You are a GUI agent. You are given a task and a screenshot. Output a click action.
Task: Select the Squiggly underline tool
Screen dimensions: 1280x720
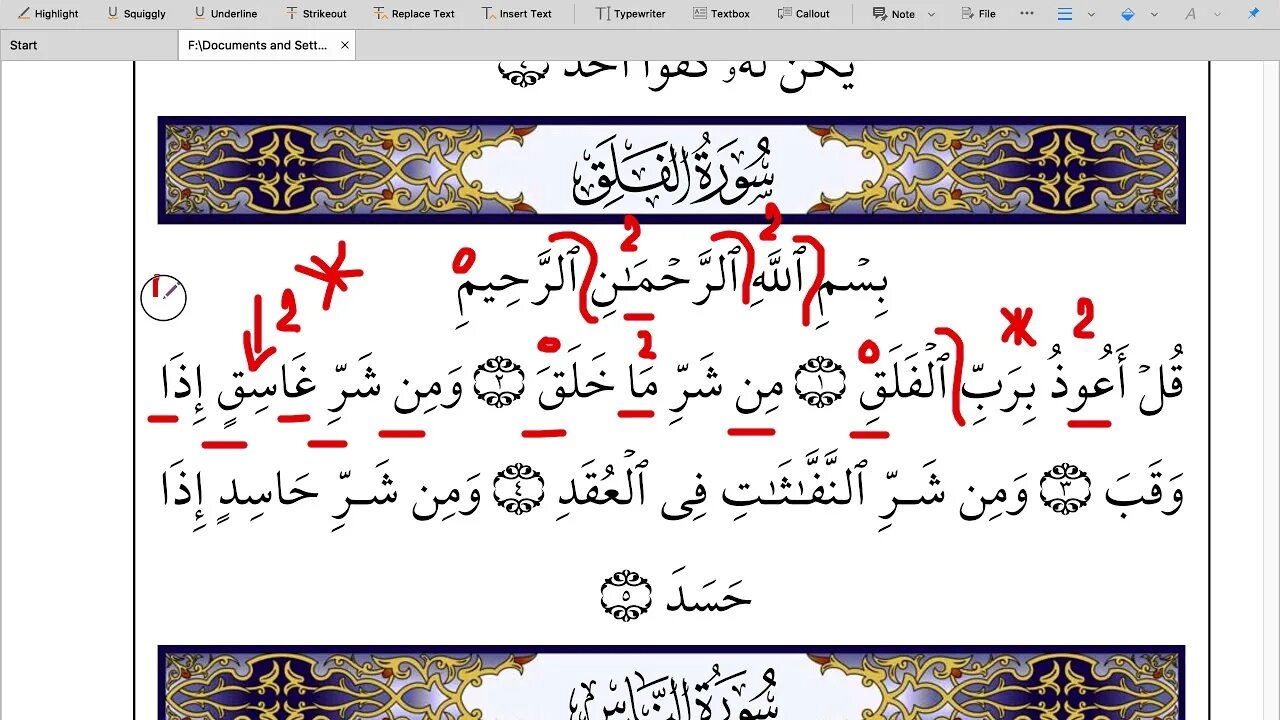click(136, 14)
